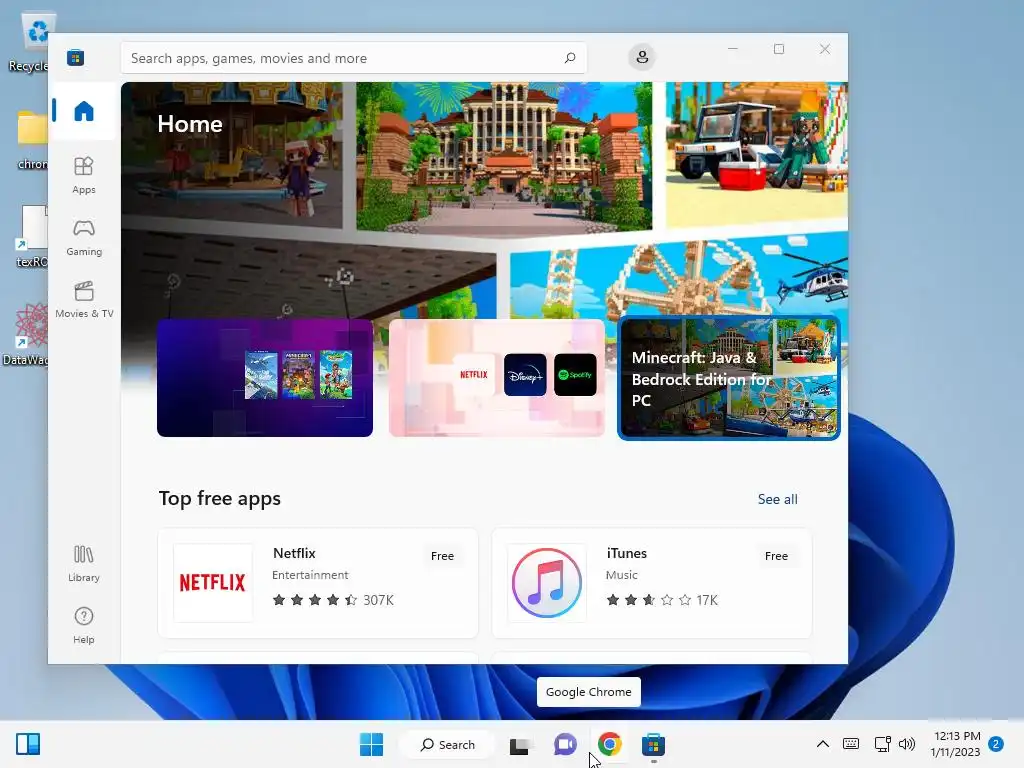1024x768 pixels.
Task: Open the Apps section in sidebar
Action: point(84,175)
